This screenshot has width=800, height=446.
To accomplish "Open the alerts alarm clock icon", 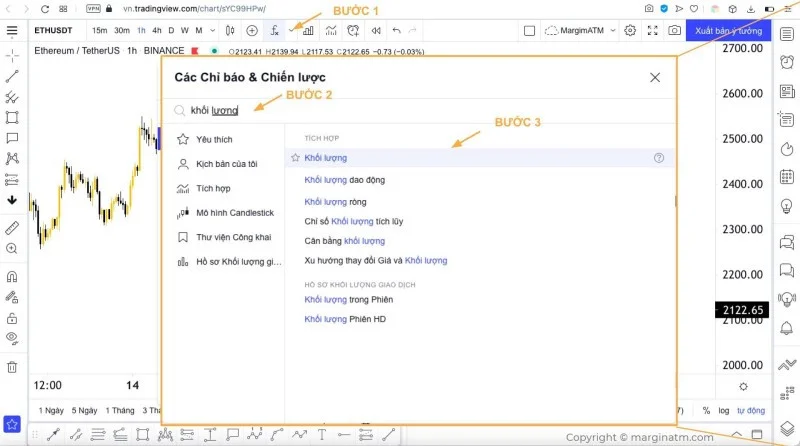I will [x=787, y=62].
